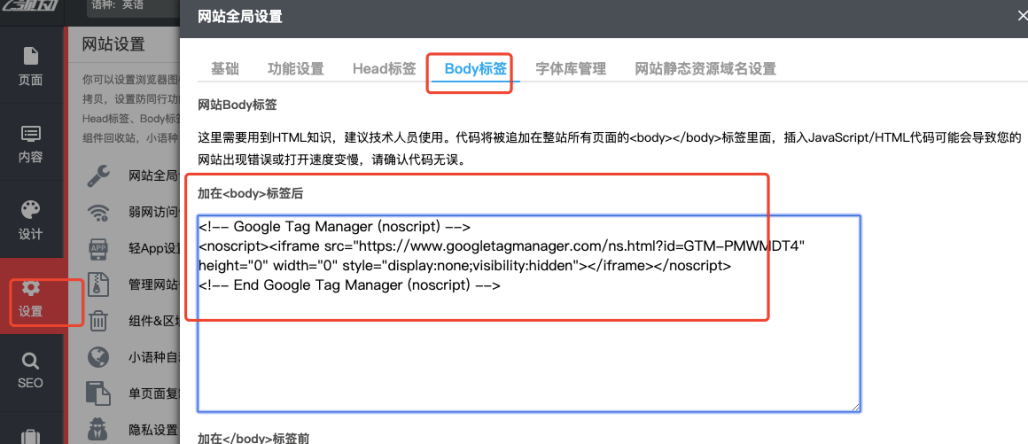The height and width of the screenshot is (444, 1028).
Task: Click the 轻App设置 app icon
Action: click(99, 248)
